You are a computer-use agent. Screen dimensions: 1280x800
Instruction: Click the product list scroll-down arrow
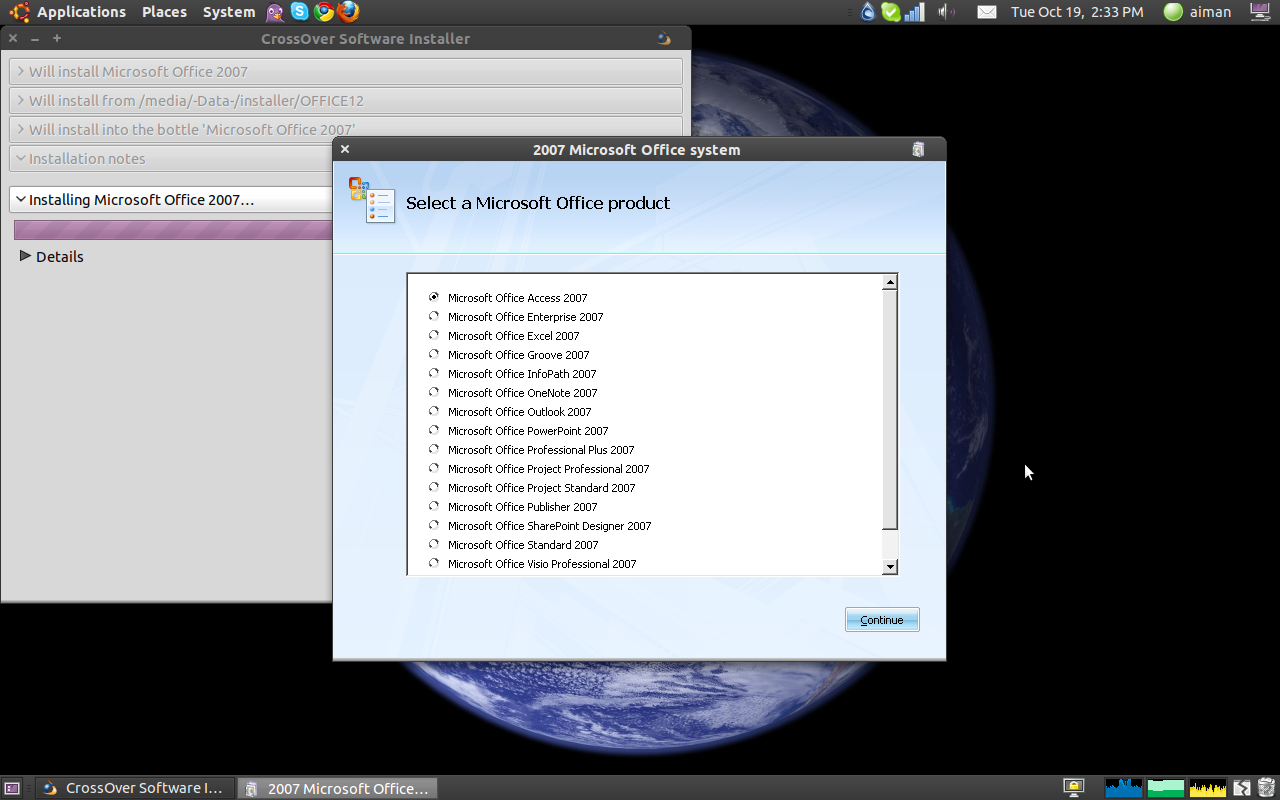point(890,567)
